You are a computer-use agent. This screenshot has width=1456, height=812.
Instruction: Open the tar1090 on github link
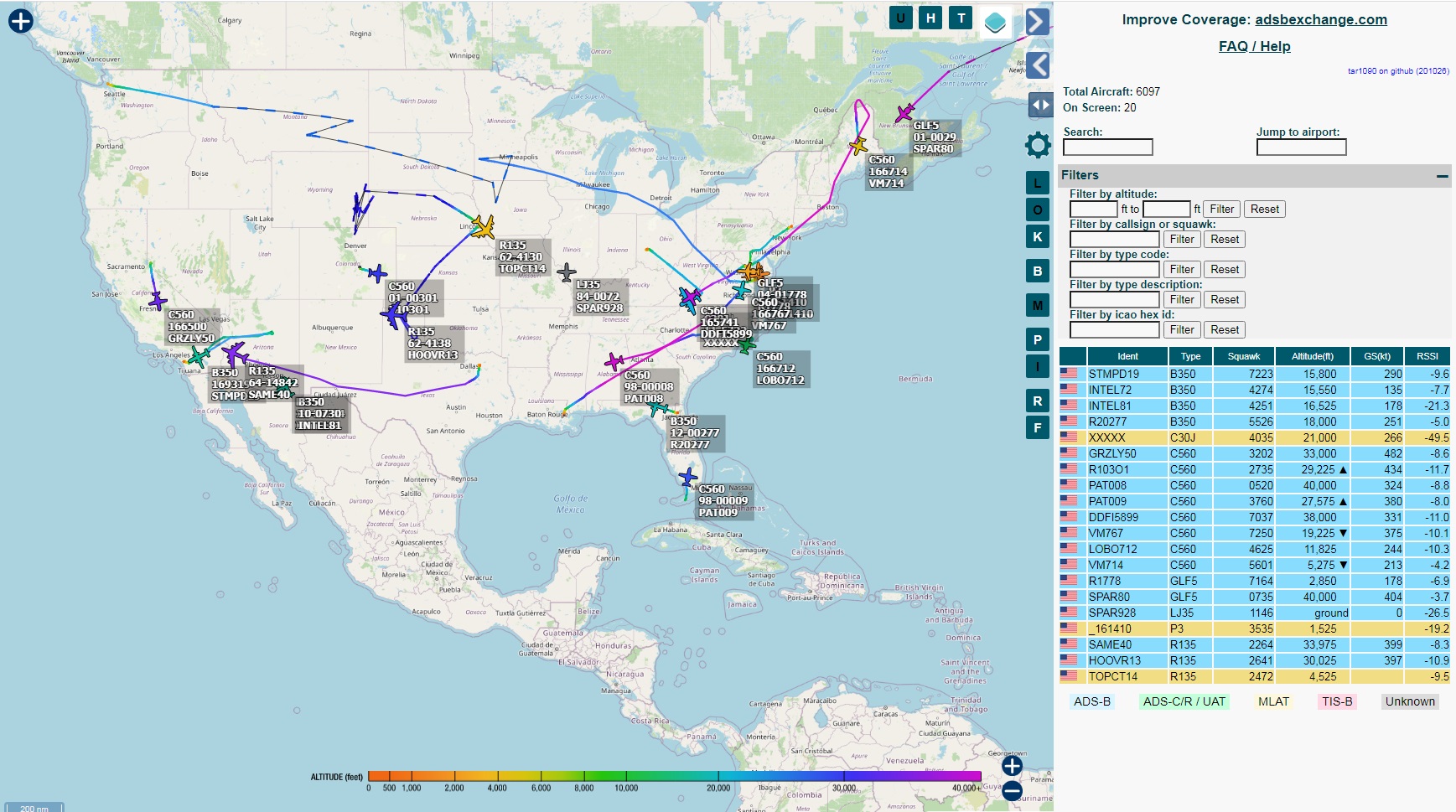coord(1398,71)
